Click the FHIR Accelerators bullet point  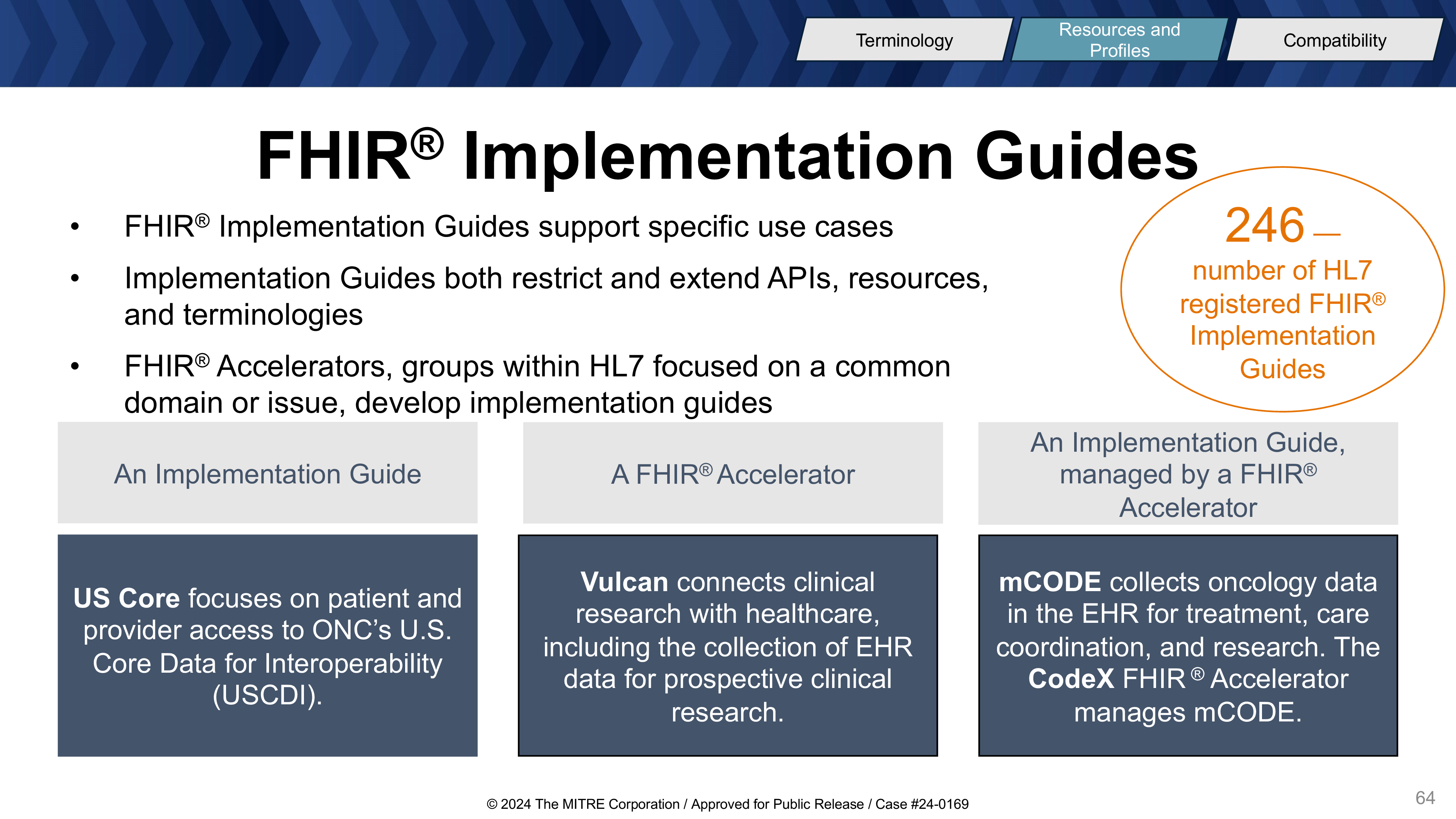pos(537,384)
